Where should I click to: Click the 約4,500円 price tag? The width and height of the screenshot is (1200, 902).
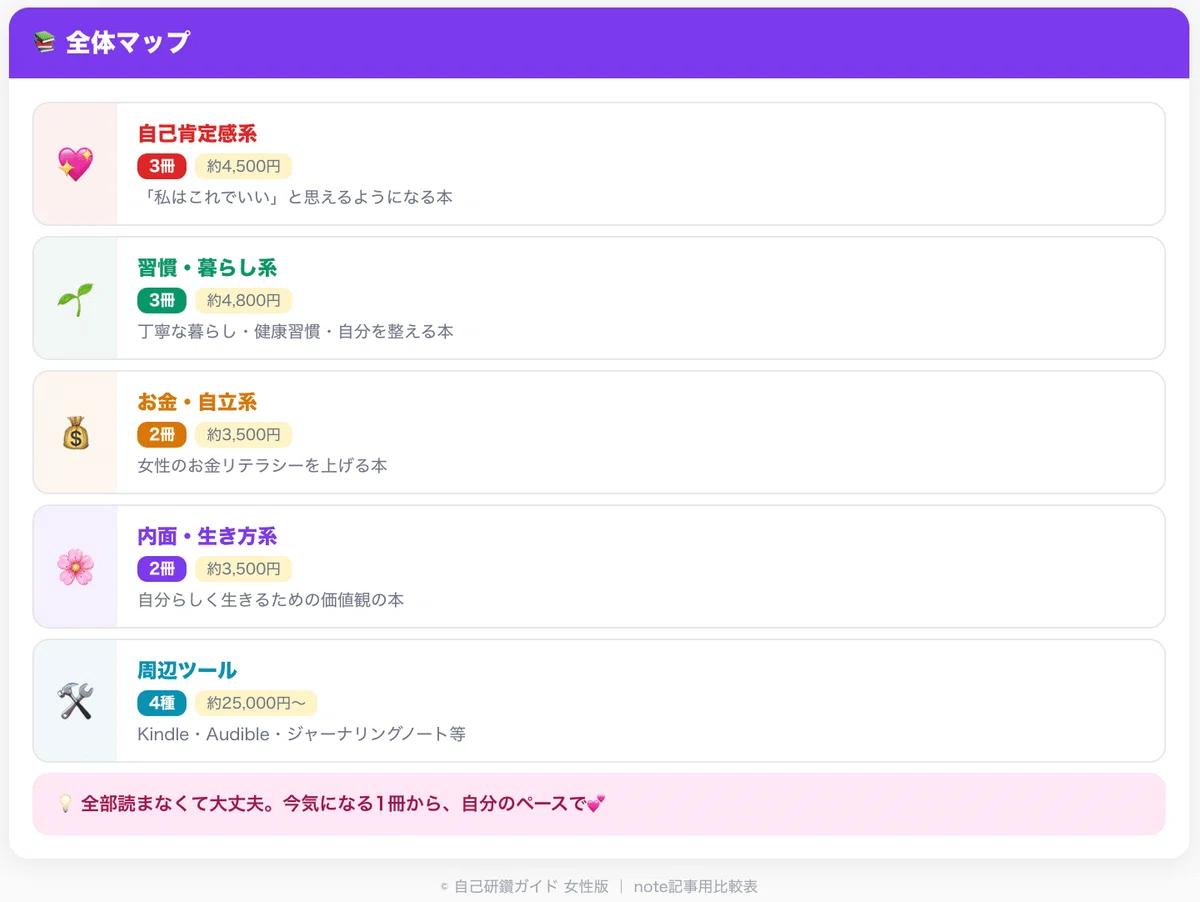click(x=244, y=166)
